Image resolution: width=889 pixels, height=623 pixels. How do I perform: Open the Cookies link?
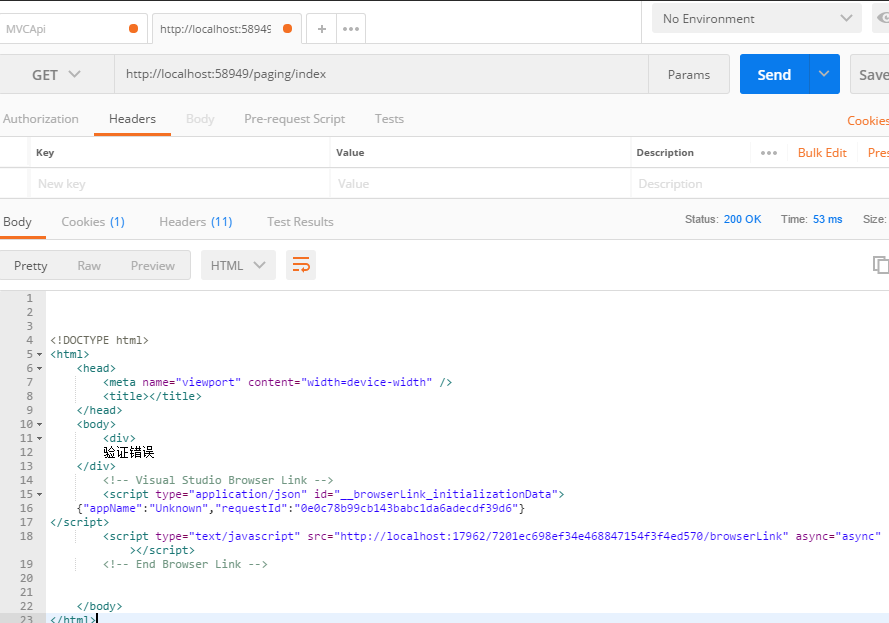click(867, 121)
